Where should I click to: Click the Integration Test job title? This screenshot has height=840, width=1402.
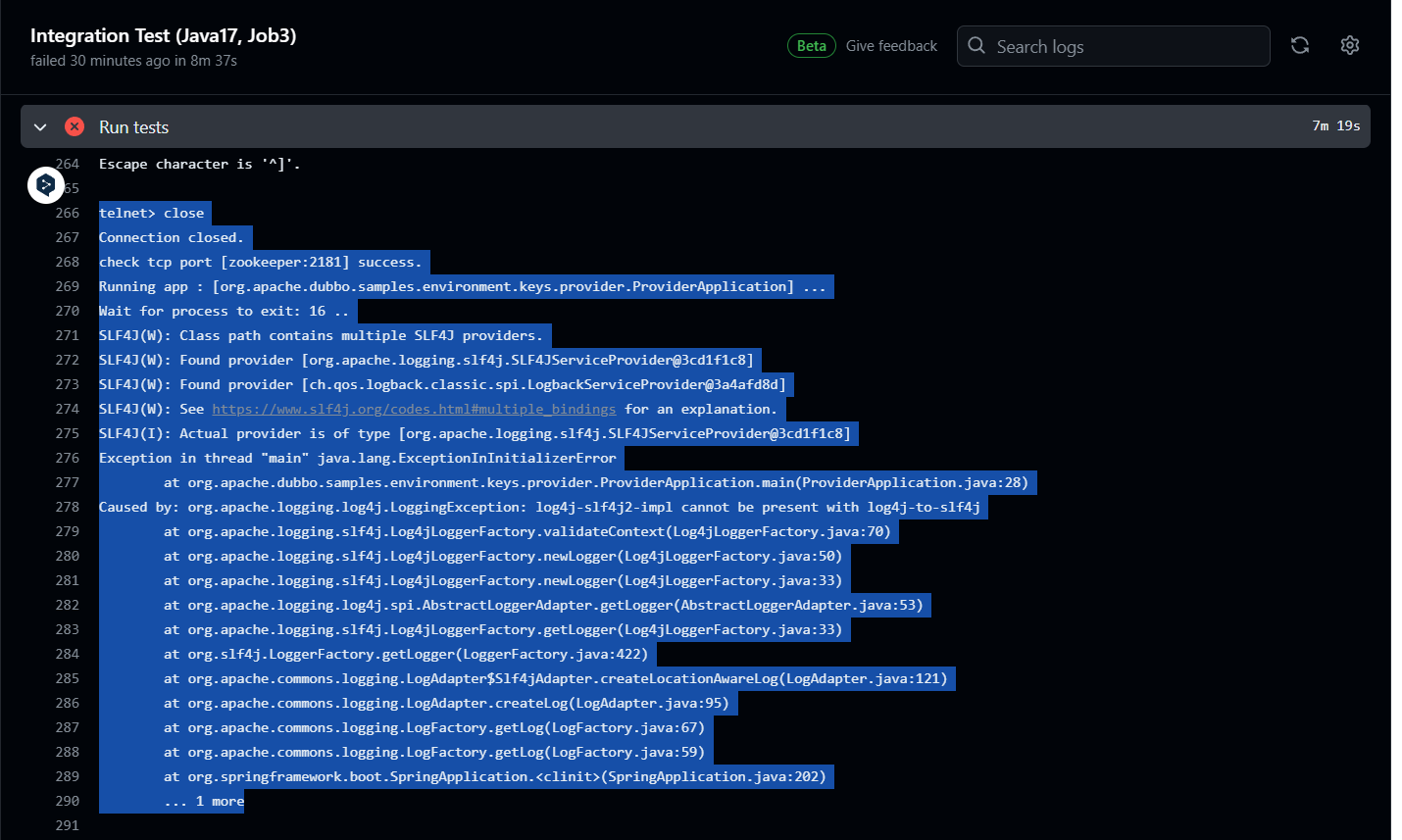pos(163,35)
